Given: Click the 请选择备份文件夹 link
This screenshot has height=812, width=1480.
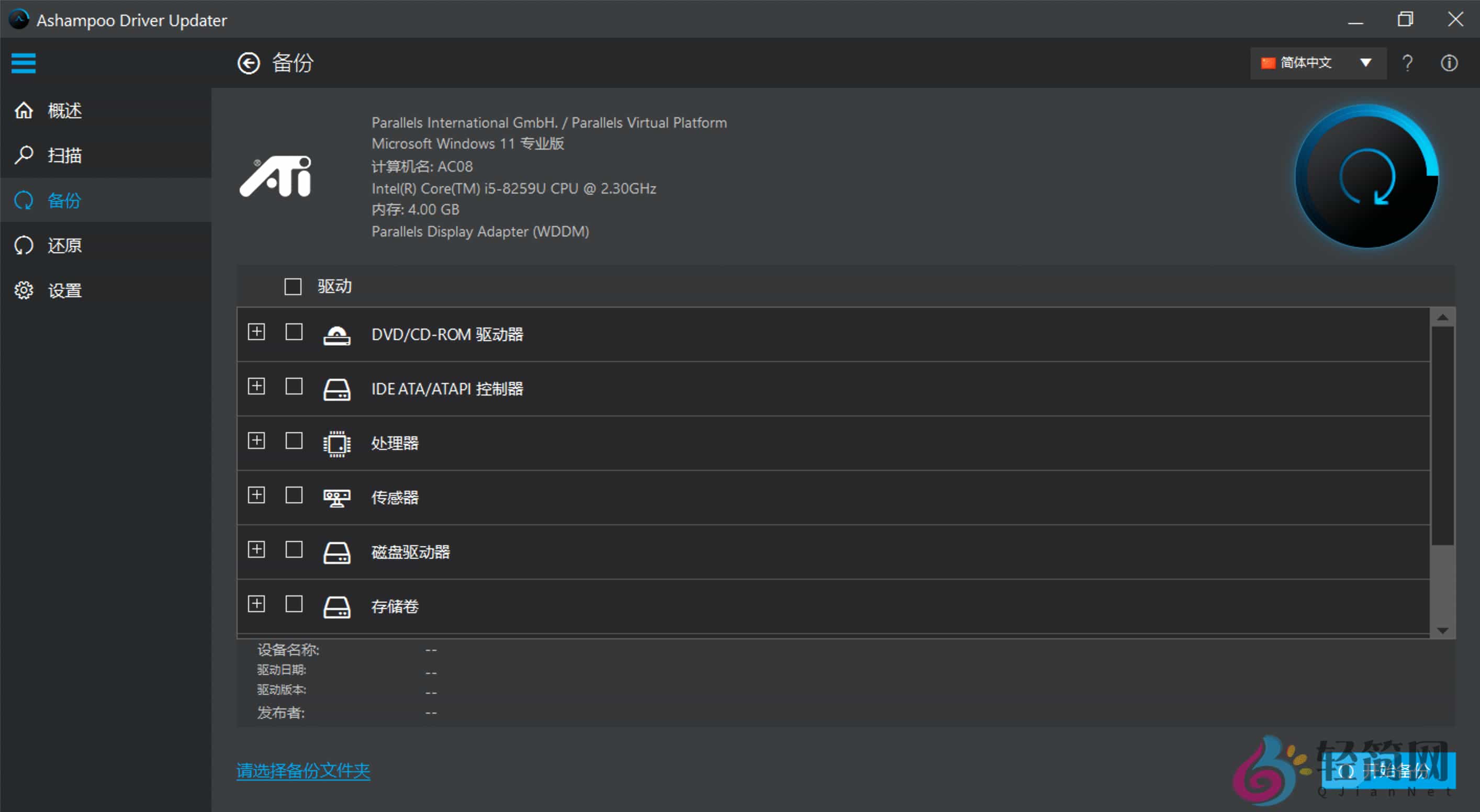Looking at the screenshot, I should pos(303,771).
